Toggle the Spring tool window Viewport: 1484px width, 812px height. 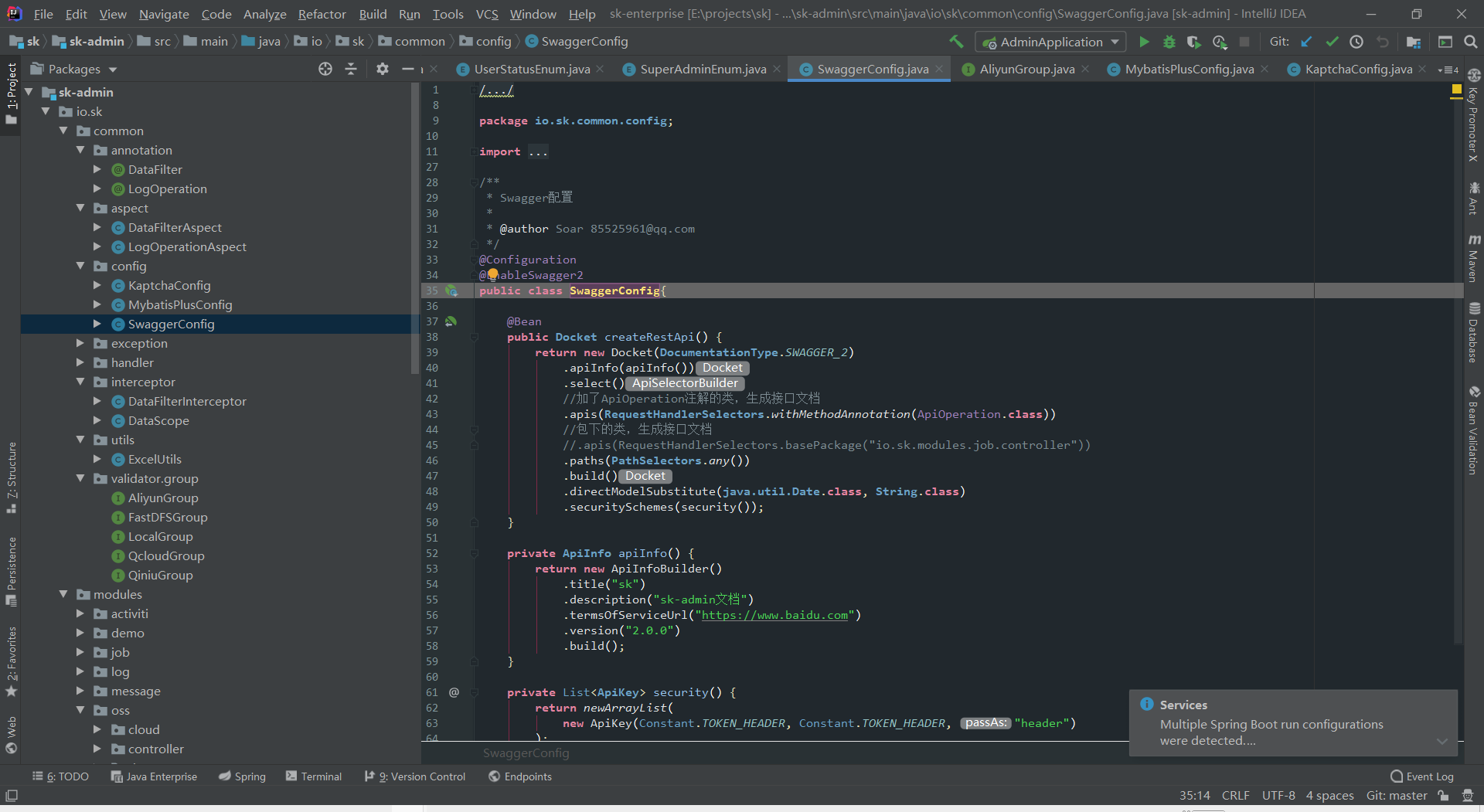241,776
